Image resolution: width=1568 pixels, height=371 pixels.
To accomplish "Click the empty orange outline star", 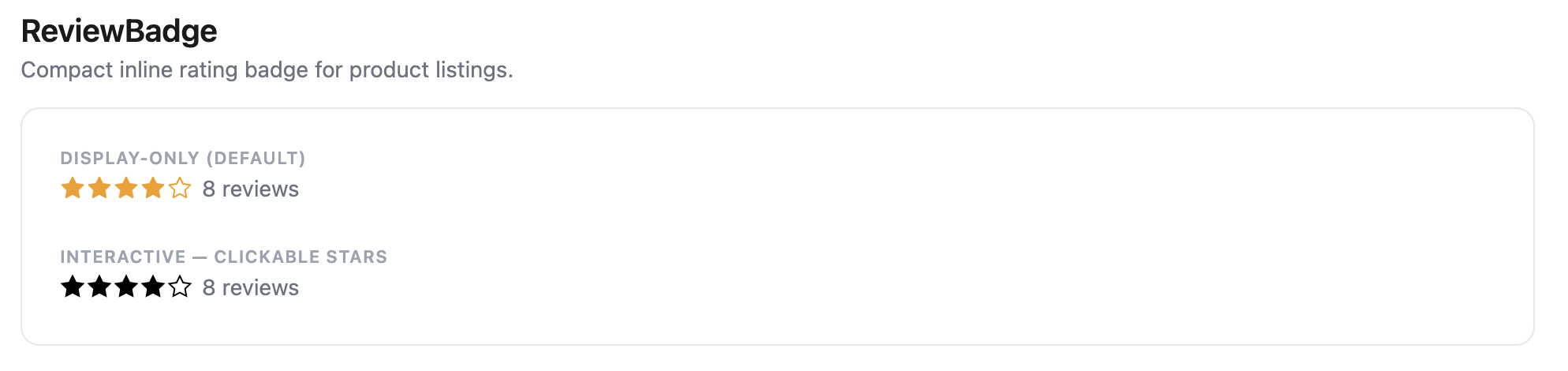I will pos(180,189).
